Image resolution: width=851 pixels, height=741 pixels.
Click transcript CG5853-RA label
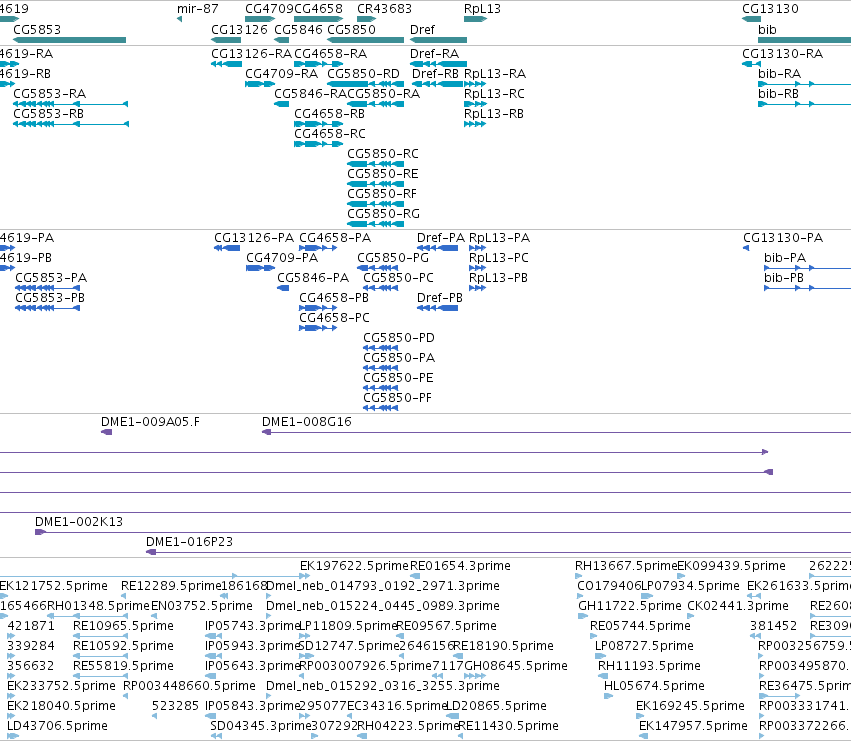(49, 94)
